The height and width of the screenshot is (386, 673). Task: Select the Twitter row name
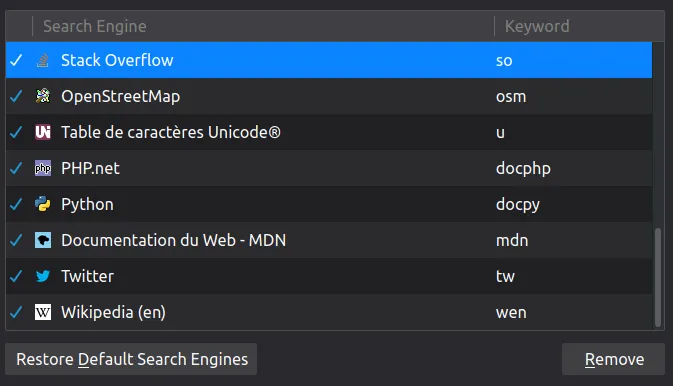(x=88, y=276)
